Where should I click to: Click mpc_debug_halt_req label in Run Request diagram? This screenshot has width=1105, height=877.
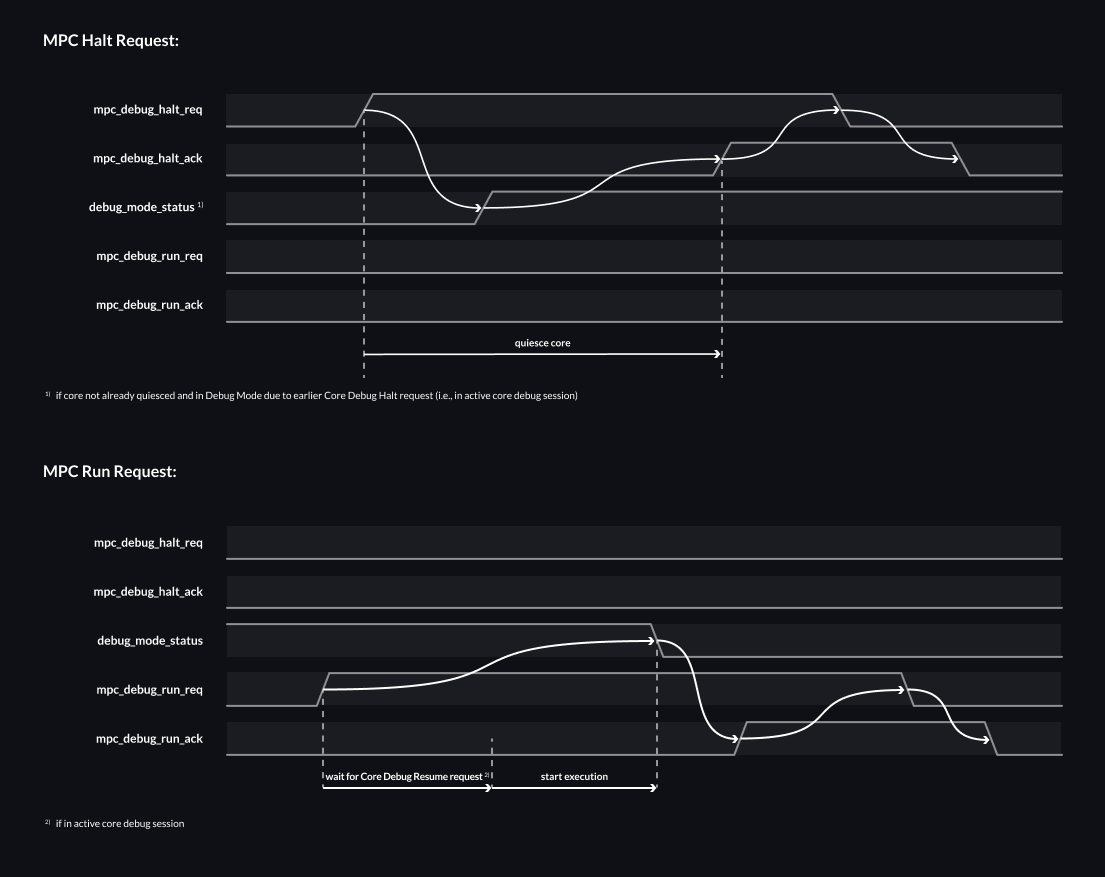click(148, 543)
